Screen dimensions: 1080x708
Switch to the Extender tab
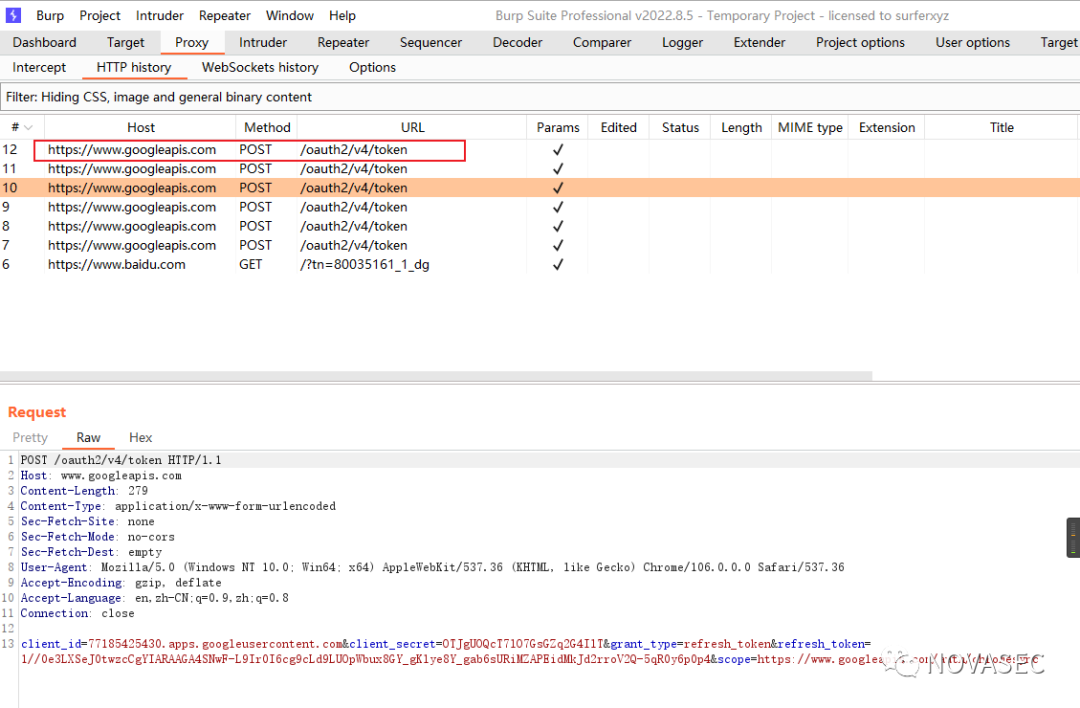tap(759, 42)
